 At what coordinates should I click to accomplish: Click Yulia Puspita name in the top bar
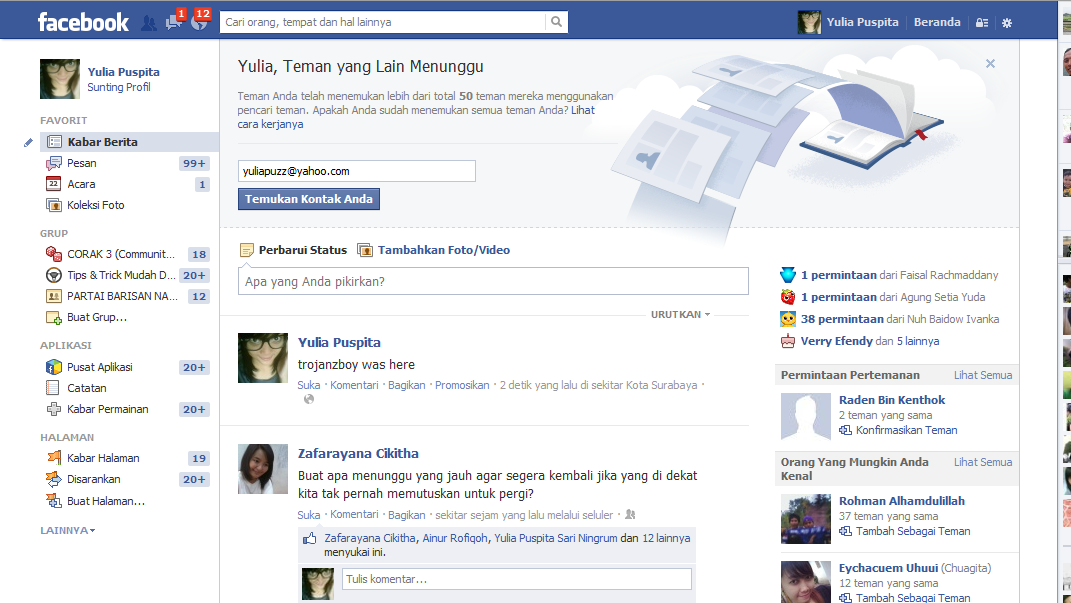[863, 22]
